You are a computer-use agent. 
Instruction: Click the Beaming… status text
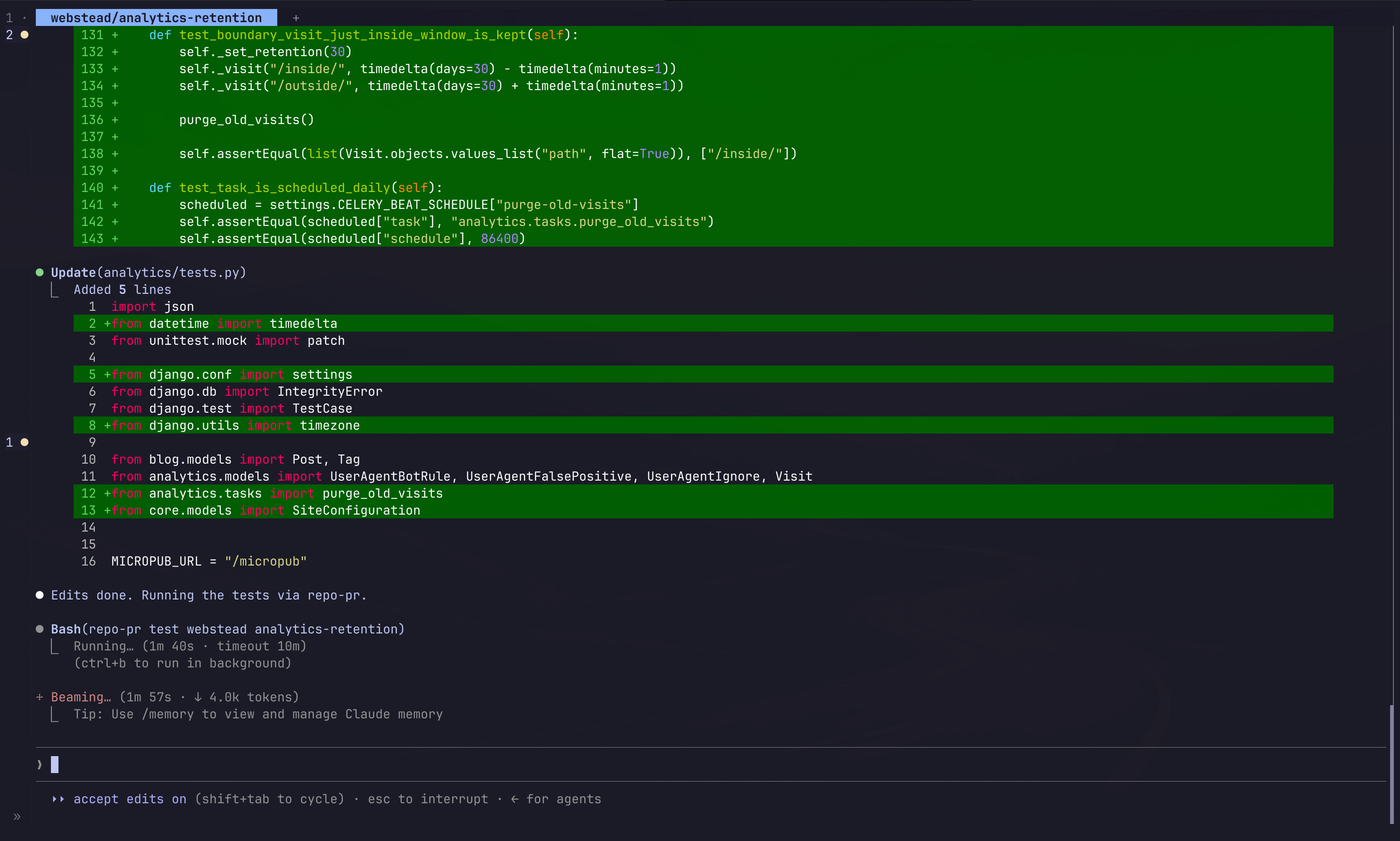[81, 697]
